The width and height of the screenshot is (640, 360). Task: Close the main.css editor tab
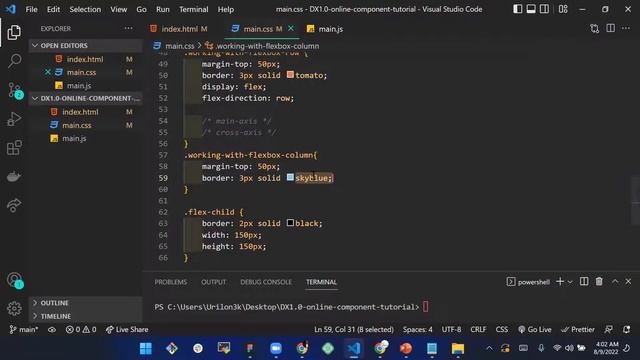pyautogui.click(x=291, y=29)
